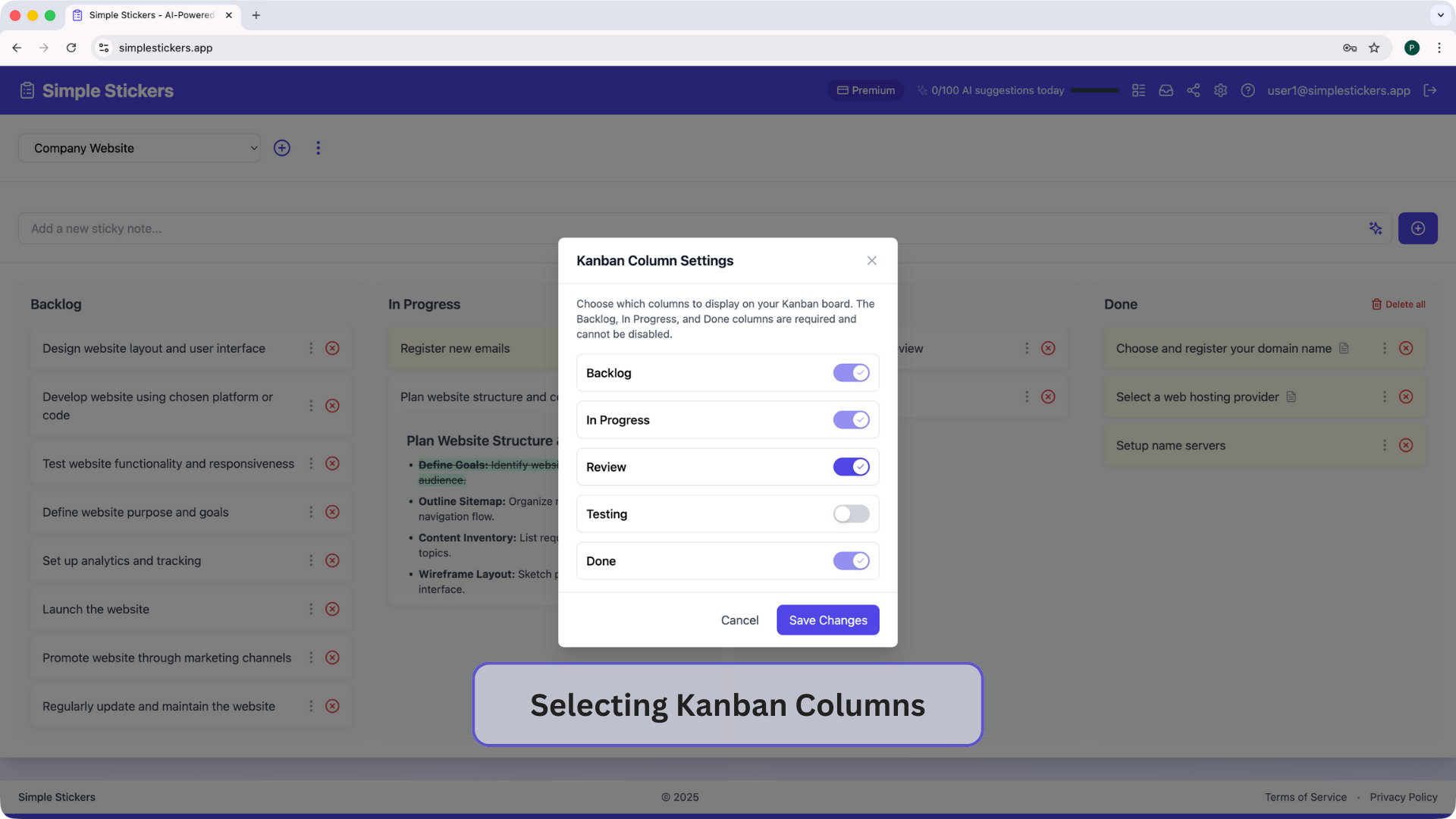Open the help question mark icon
Image resolution: width=1456 pixels, height=819 pixels.
[x=1247, y=90]
